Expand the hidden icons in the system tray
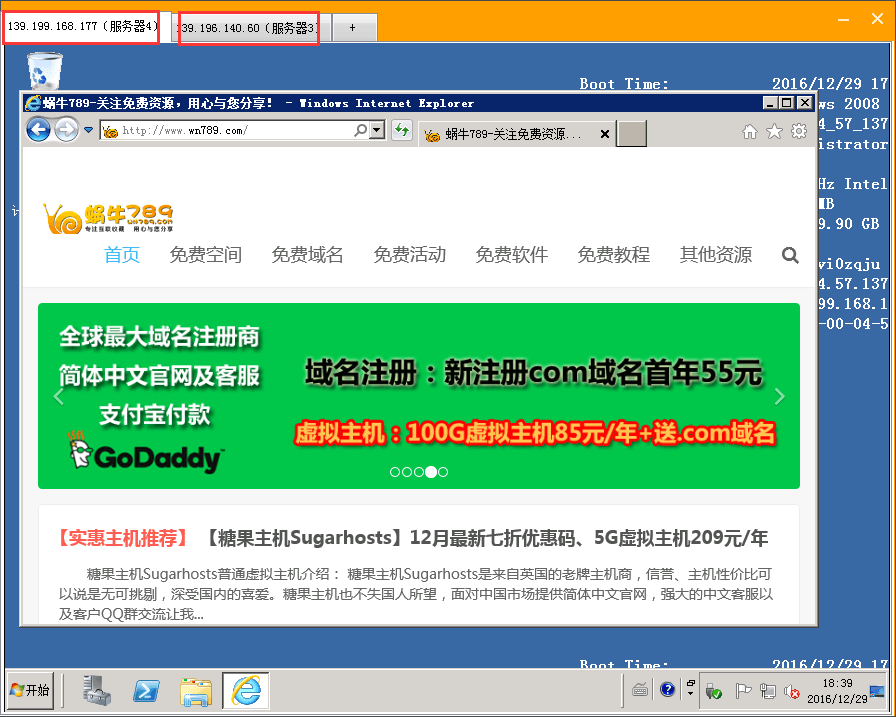 [x=691, y=693]
